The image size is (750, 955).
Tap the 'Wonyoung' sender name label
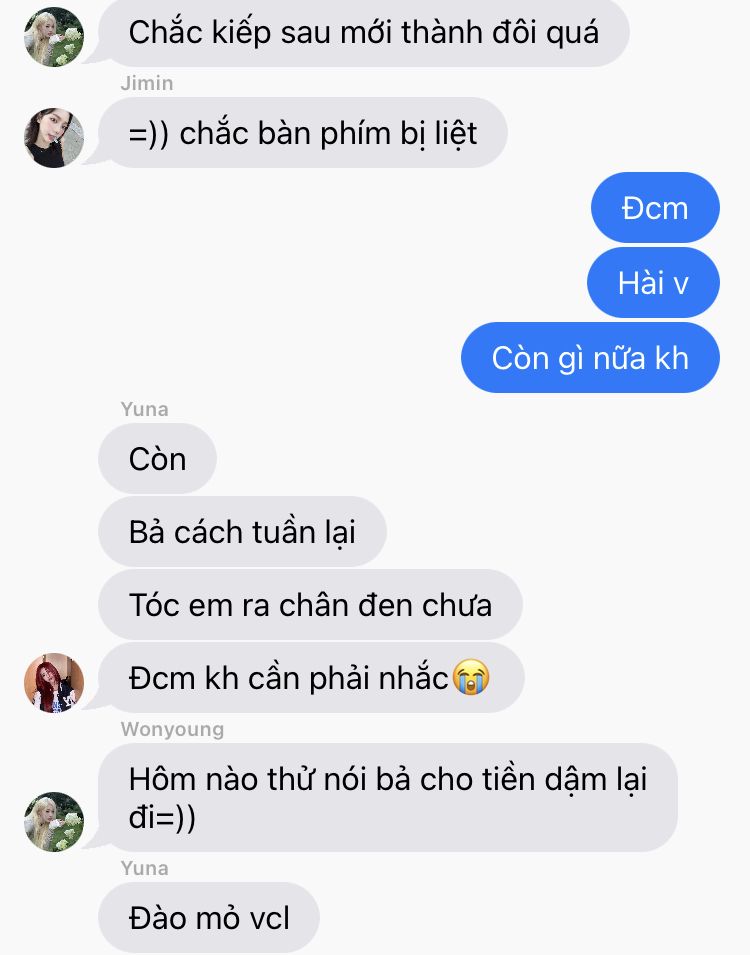pyautogui.click(x=172, y=729)
